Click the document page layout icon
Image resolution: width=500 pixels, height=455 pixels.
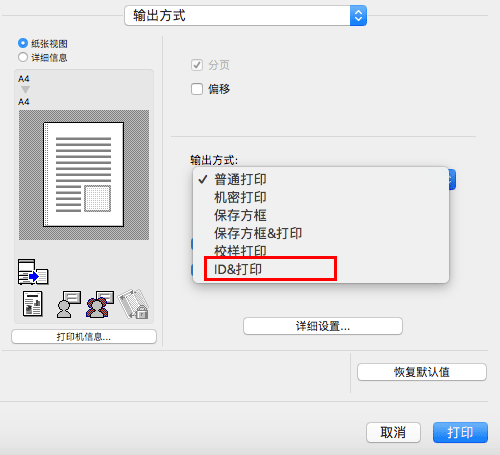click(x=33, y=304)
